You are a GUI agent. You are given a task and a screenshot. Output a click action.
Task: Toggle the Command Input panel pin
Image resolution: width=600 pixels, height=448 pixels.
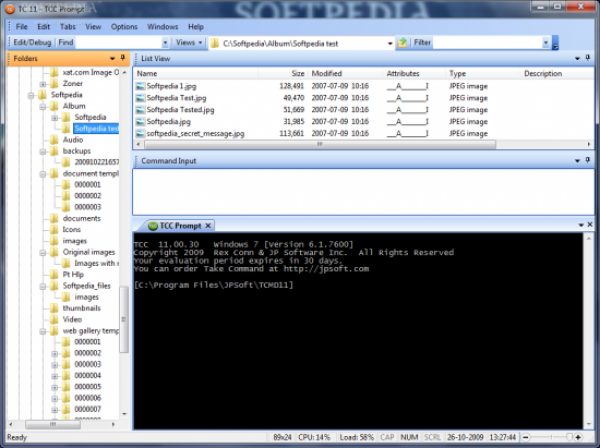(x=585, y=160)
